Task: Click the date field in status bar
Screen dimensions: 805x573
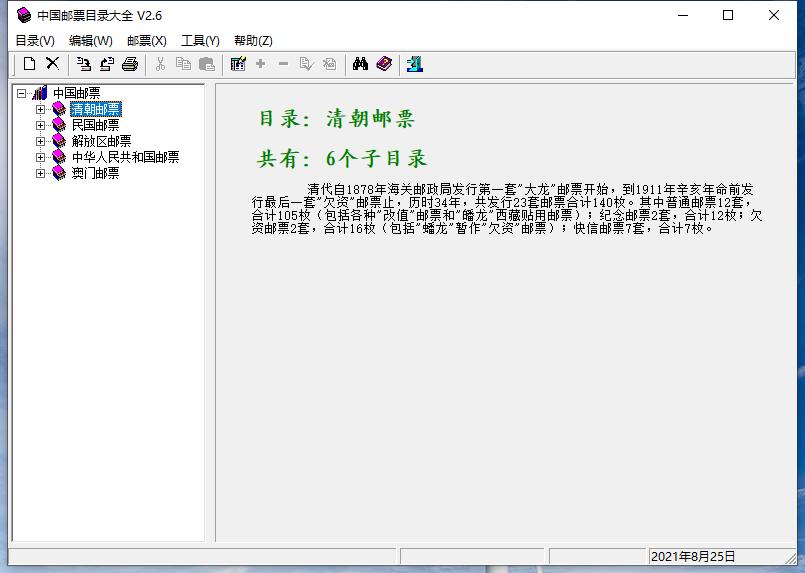Action: [x=693, y=556]
